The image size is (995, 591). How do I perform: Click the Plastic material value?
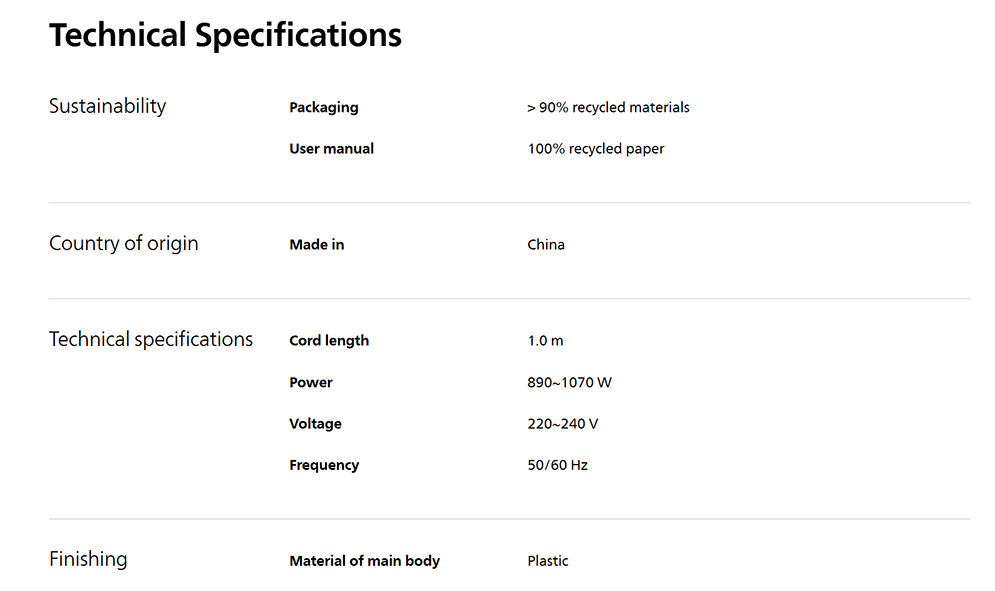pyautogui.click(x=548, y=561)
